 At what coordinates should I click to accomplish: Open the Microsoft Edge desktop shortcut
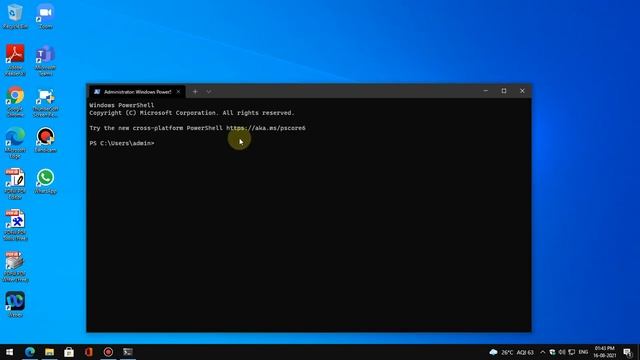pyautogui.click(x=15, y=143)
